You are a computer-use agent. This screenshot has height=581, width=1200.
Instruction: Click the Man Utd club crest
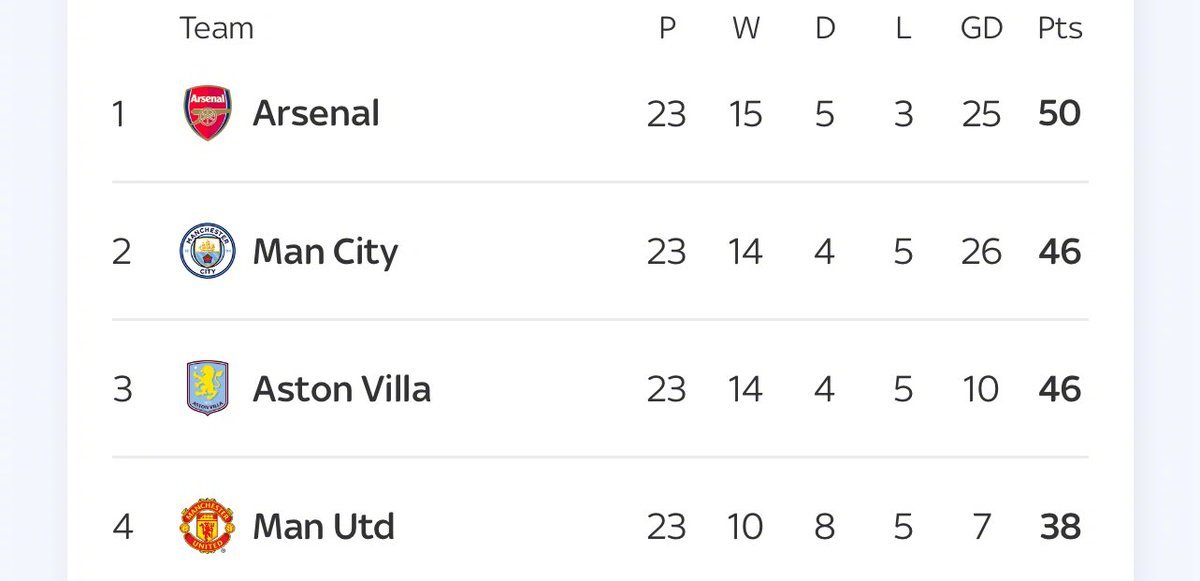(x=207, y=526)
